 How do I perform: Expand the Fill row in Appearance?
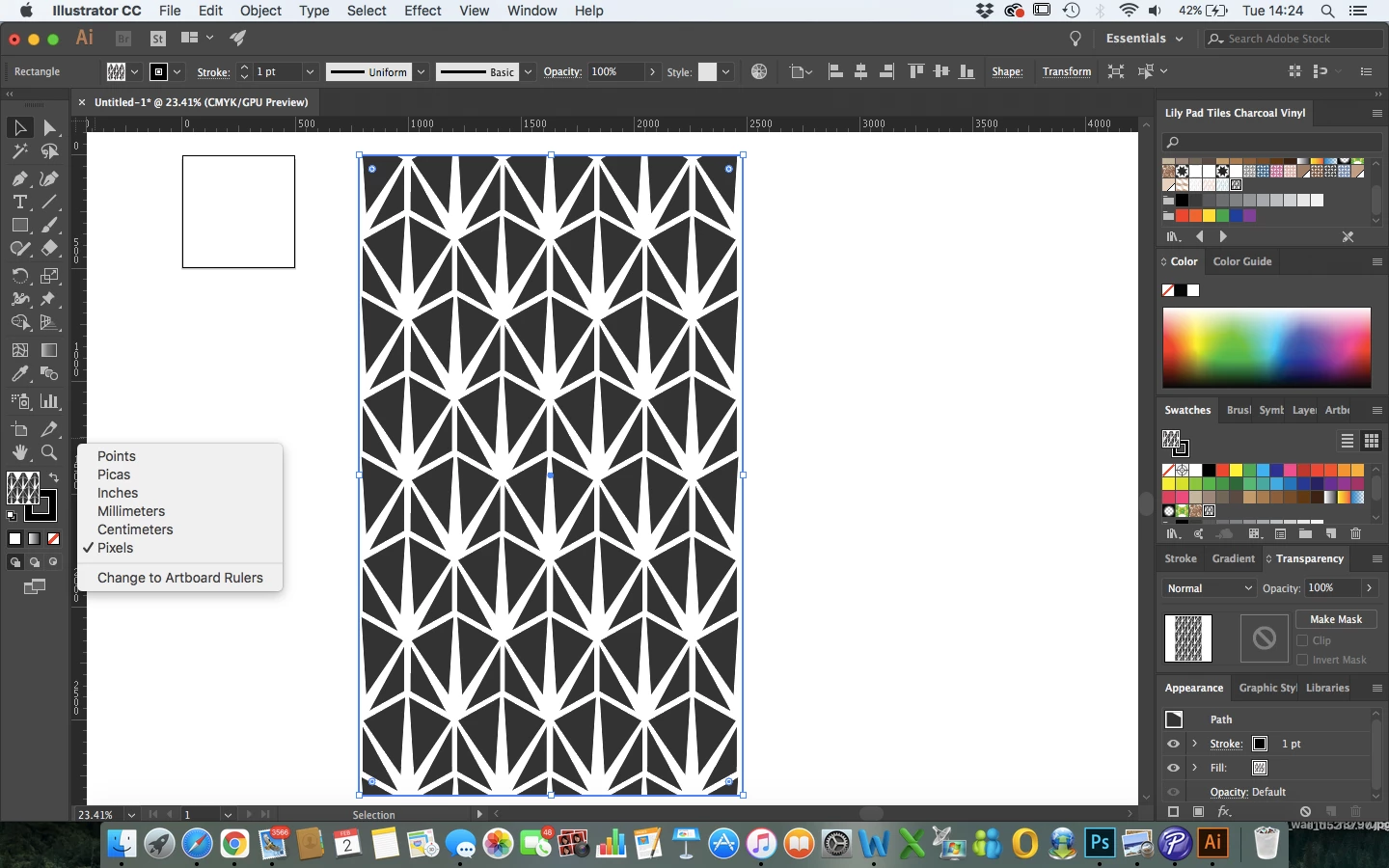click(x=1194, y=768)
